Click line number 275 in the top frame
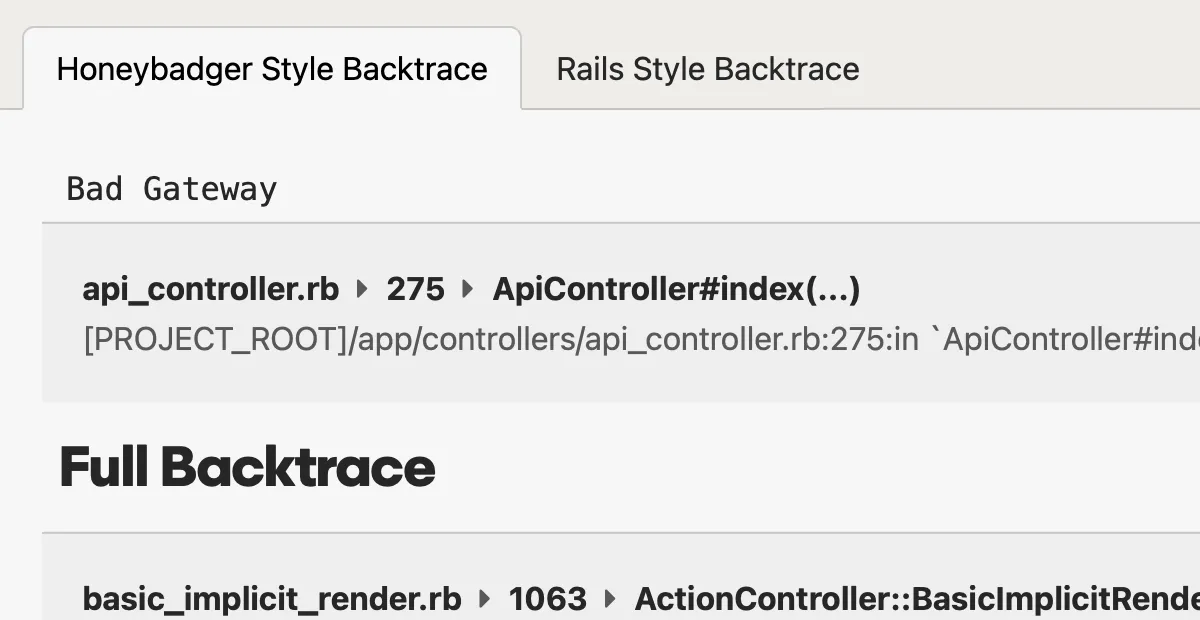The width and height of the screenshot is (1200, 620). click(x=414, y=289)
